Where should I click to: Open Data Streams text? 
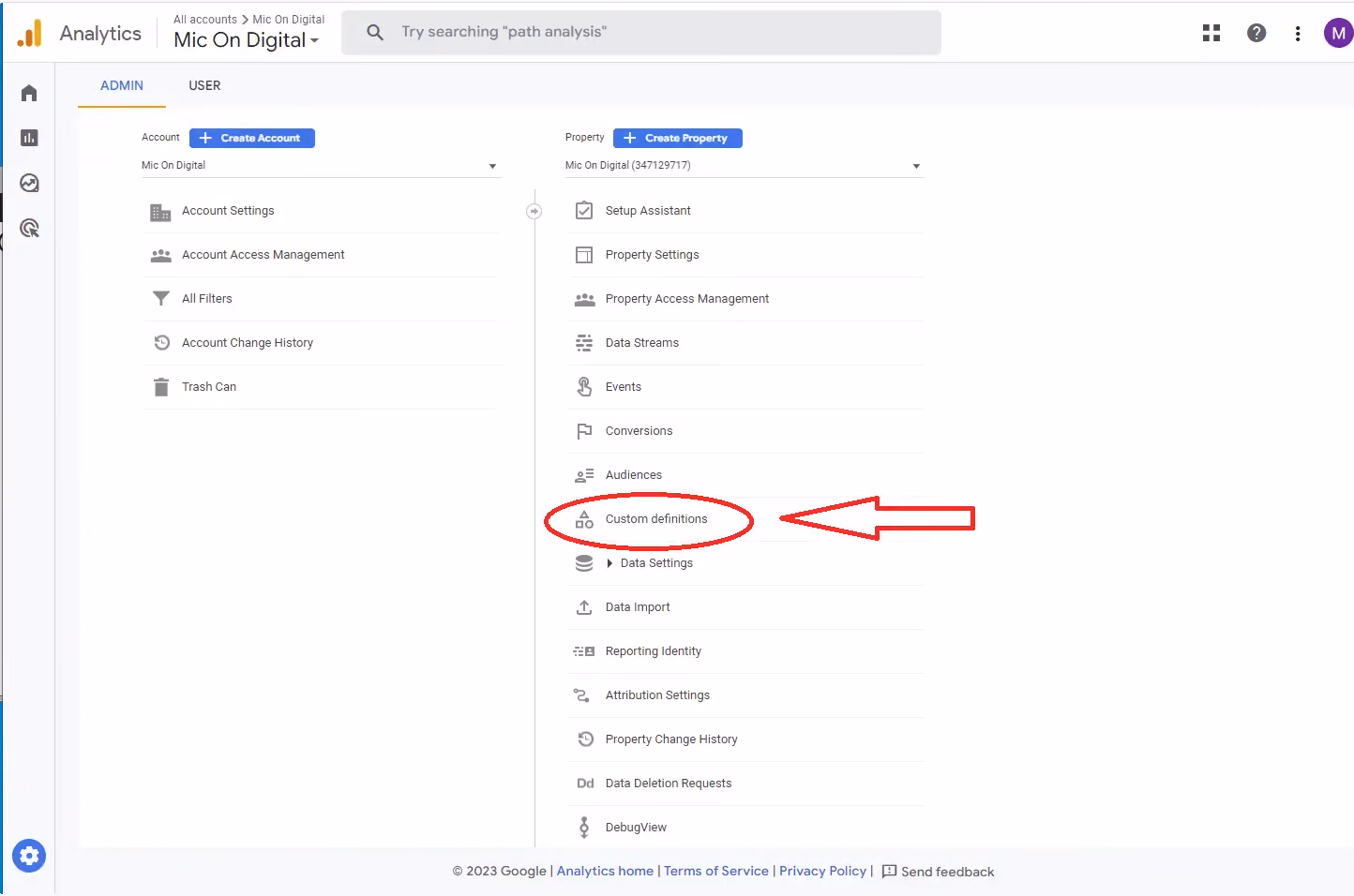642,343
